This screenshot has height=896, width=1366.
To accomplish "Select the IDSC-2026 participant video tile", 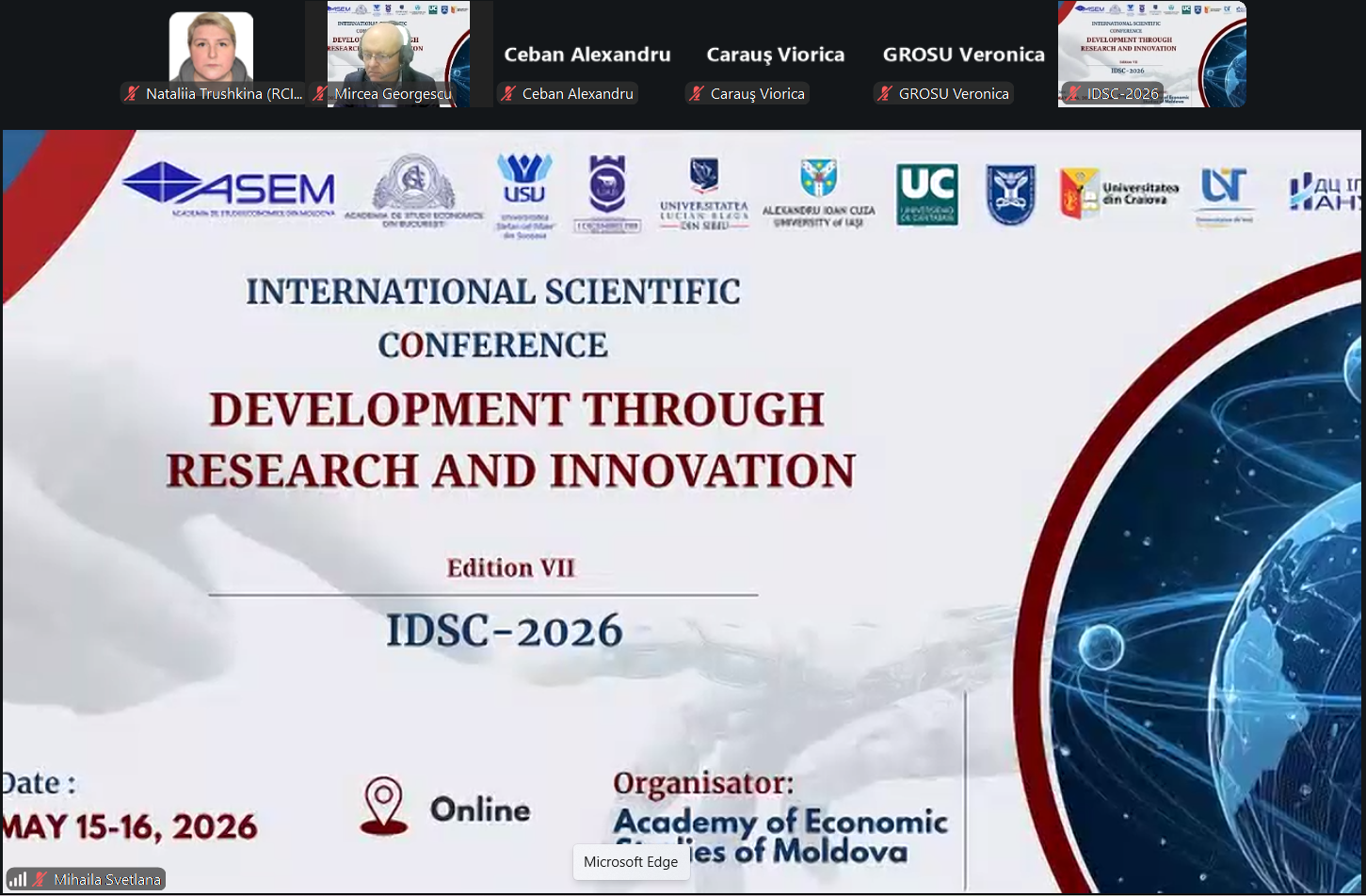I will 1151,54.
